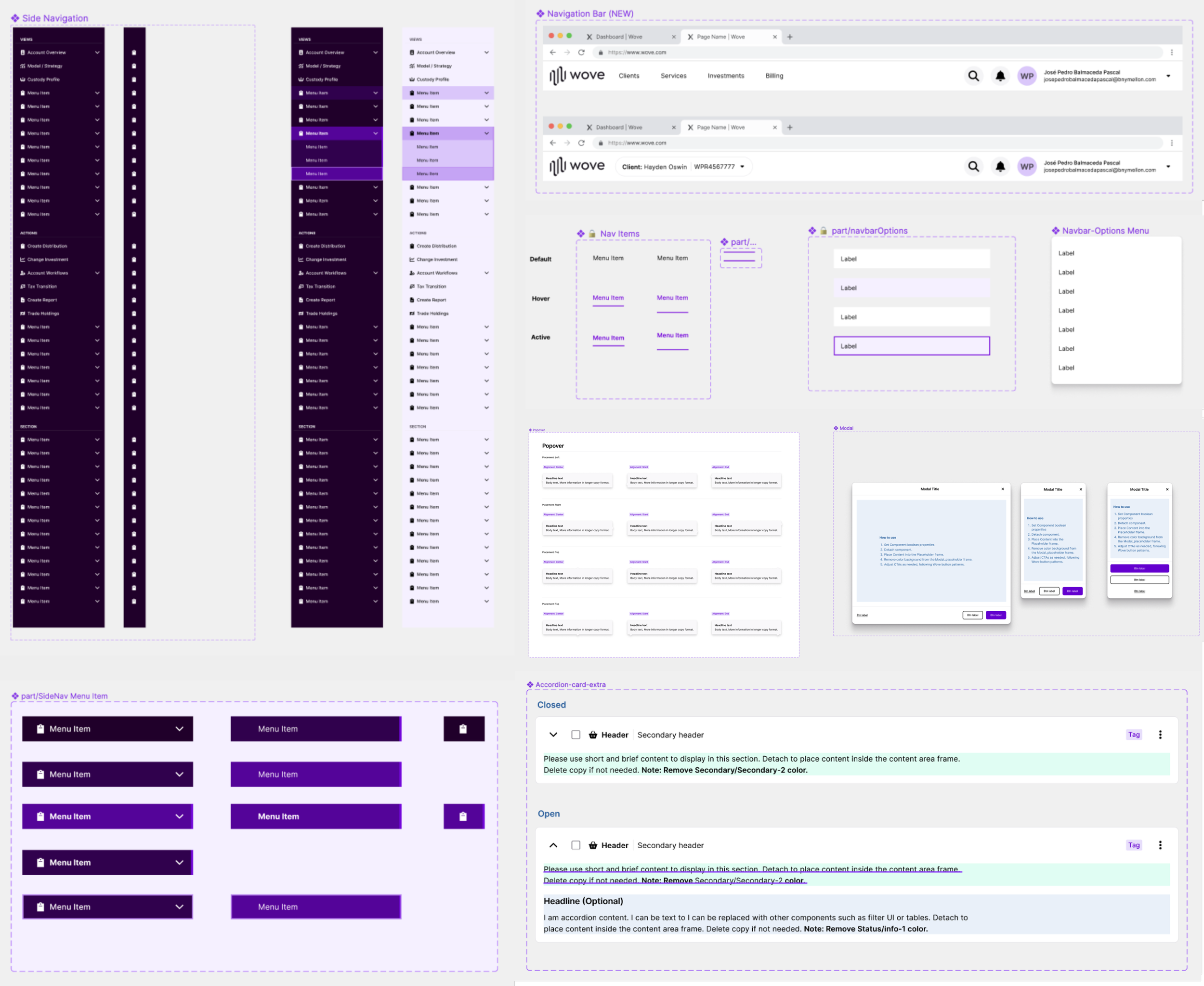Expand the Closed accordion with down chevron
The image size is (1204, 986).
click(x=553, y=735)
